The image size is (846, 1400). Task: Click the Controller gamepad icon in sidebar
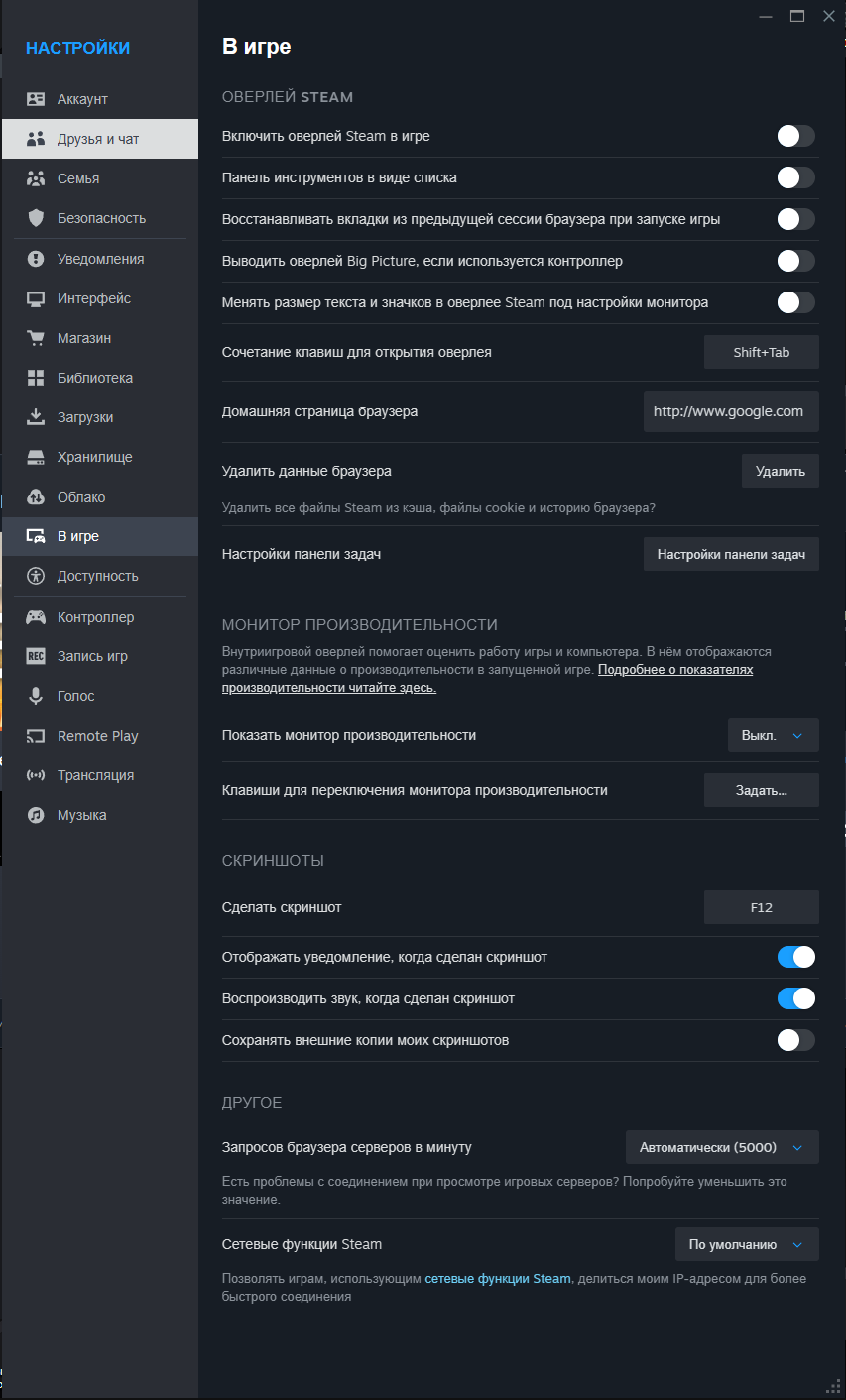(36, 617)
